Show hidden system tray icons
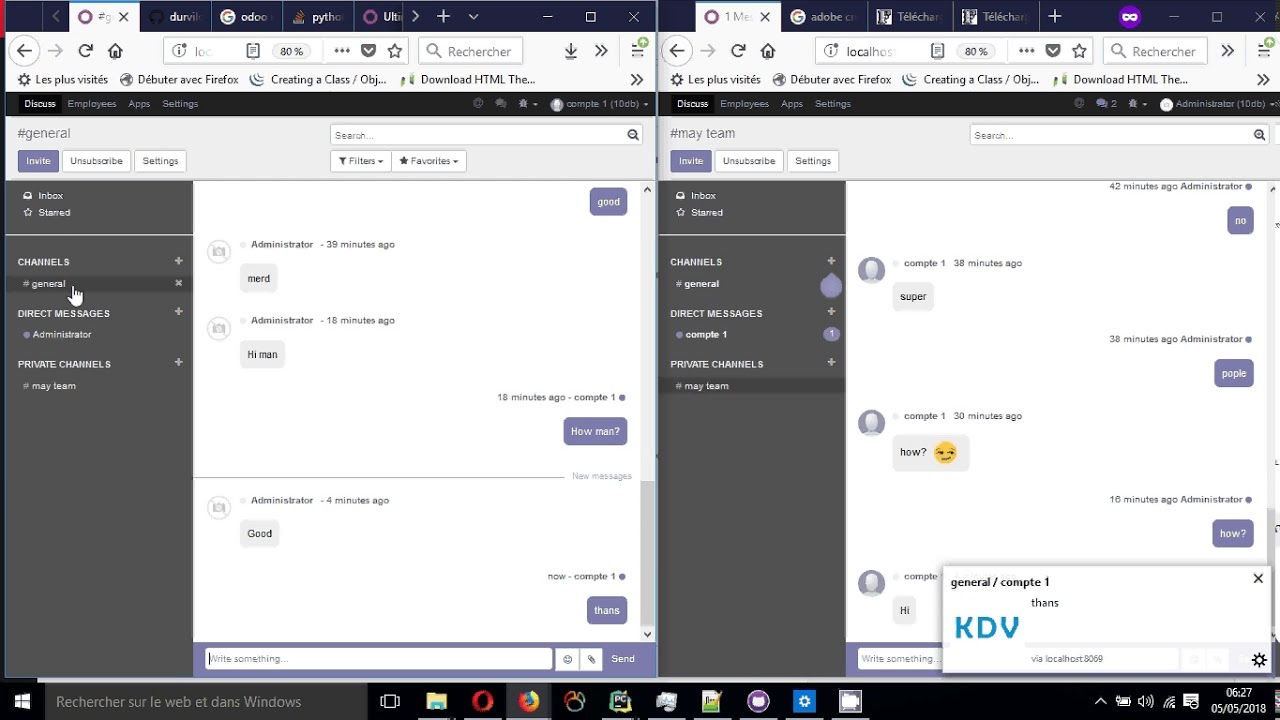This screenshot has width=1280, height=720. tap(1100, 702)
